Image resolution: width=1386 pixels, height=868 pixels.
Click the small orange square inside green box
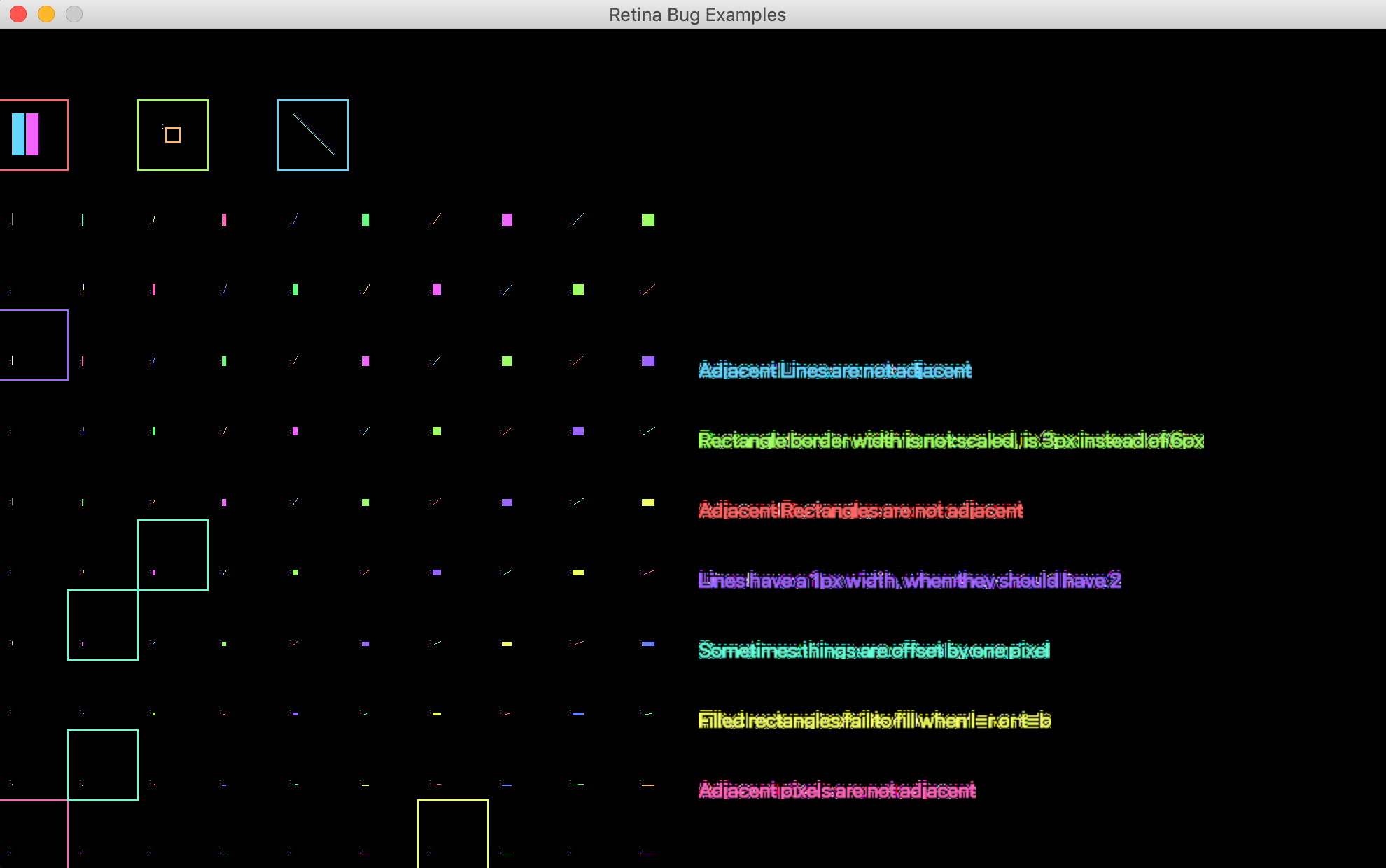173,134
